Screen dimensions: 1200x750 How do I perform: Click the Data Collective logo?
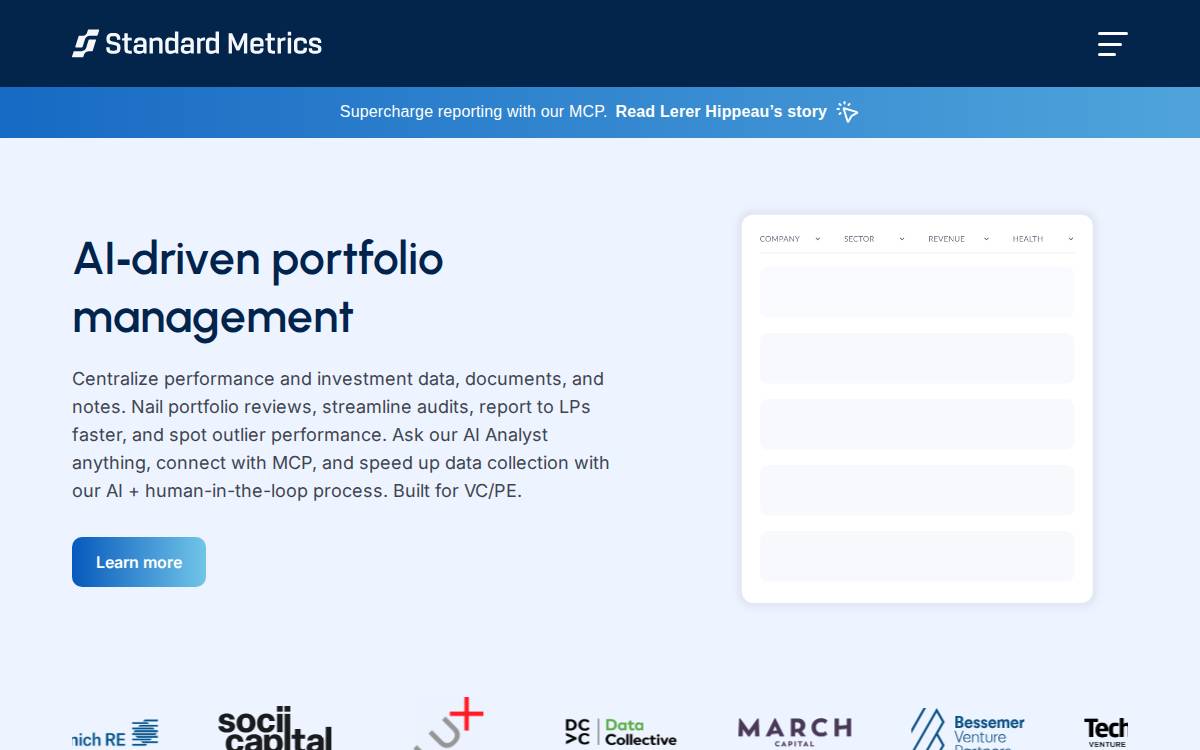[x=621, y=732]
